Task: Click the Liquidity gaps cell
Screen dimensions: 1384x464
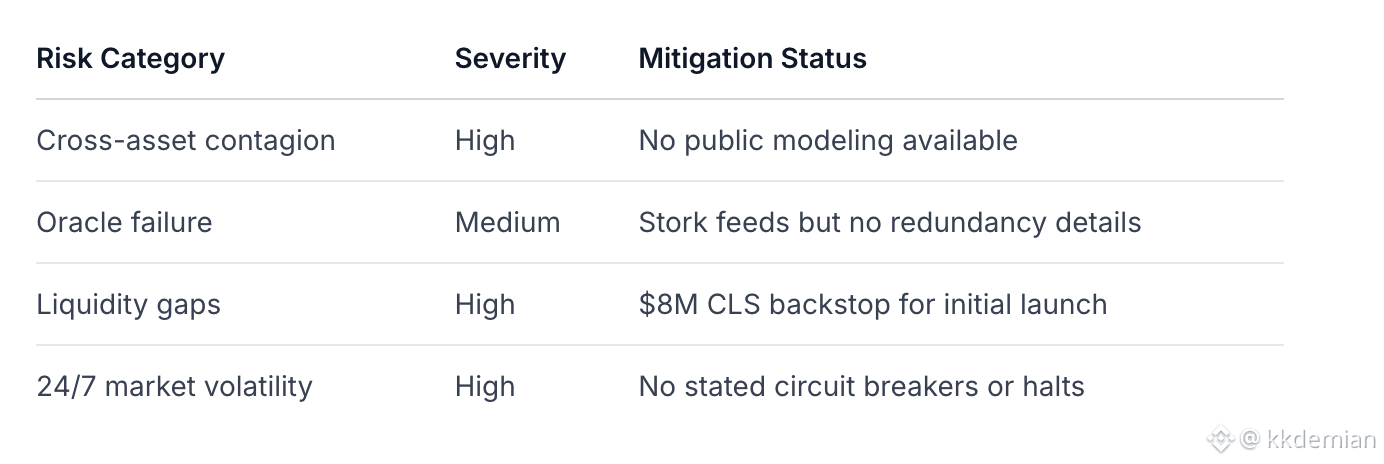Action: click(x=128, y=304)
